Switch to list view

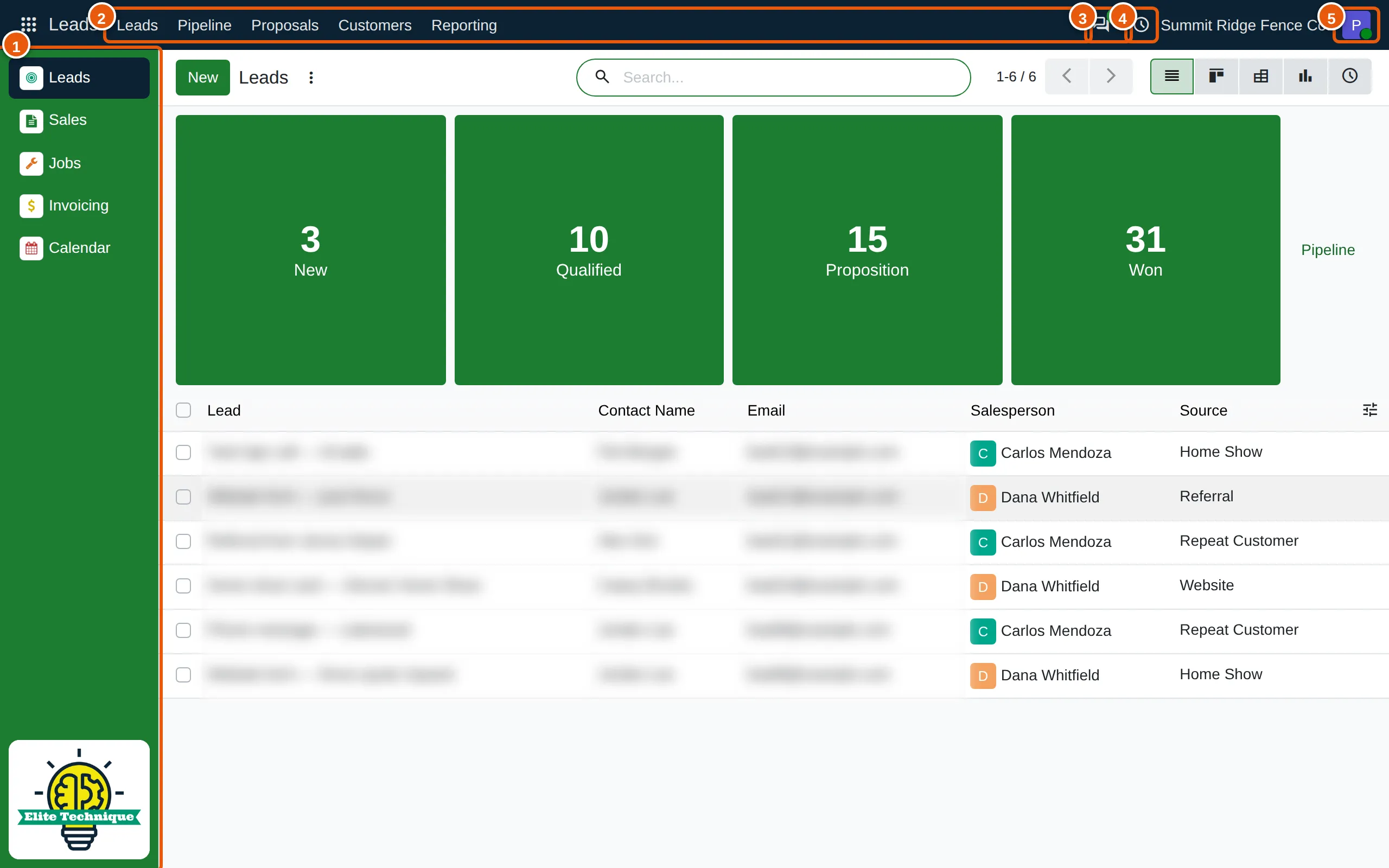coord(1171,76)
